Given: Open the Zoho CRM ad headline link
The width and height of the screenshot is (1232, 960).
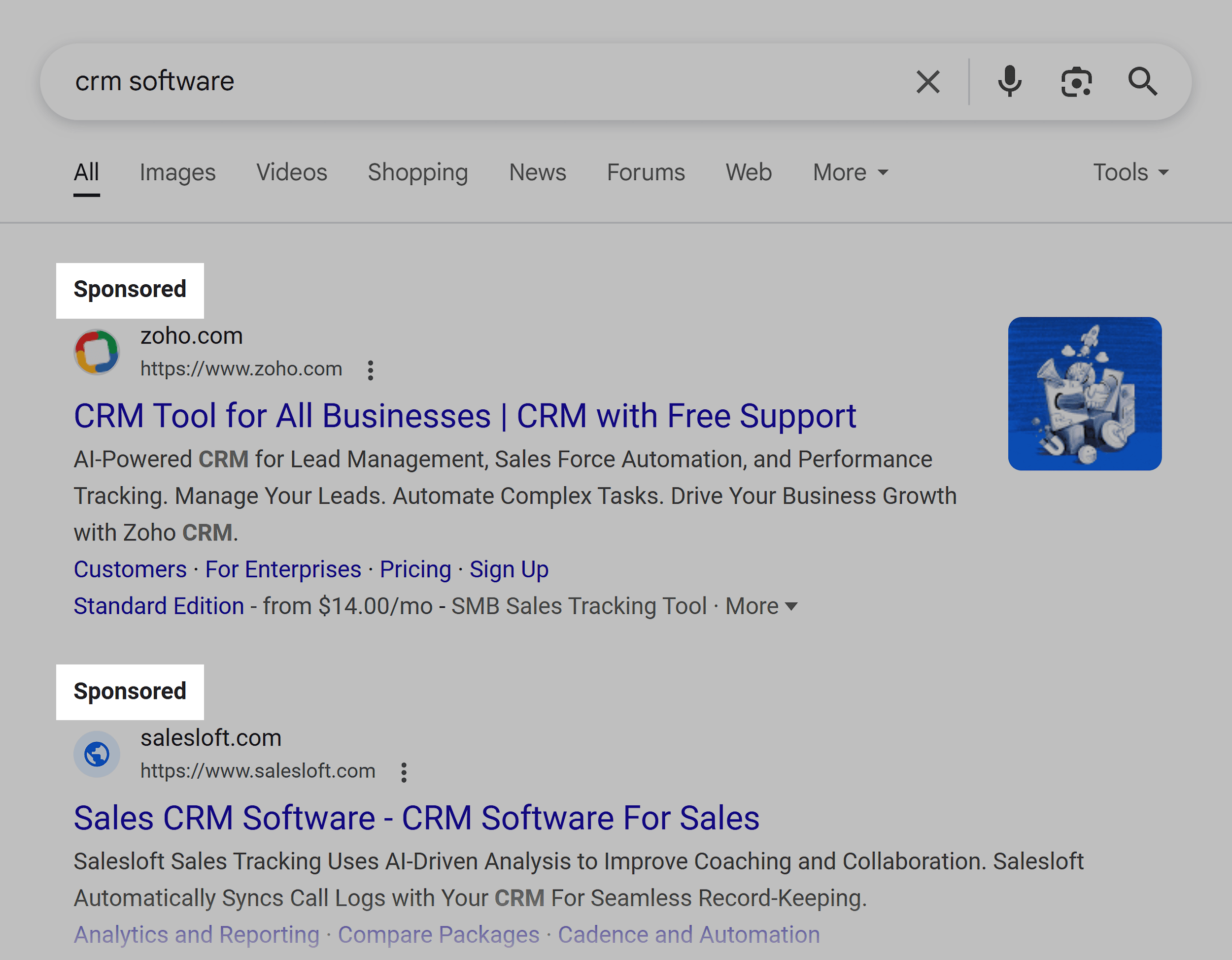Looking at the screenshot, I should click(465, 415).
